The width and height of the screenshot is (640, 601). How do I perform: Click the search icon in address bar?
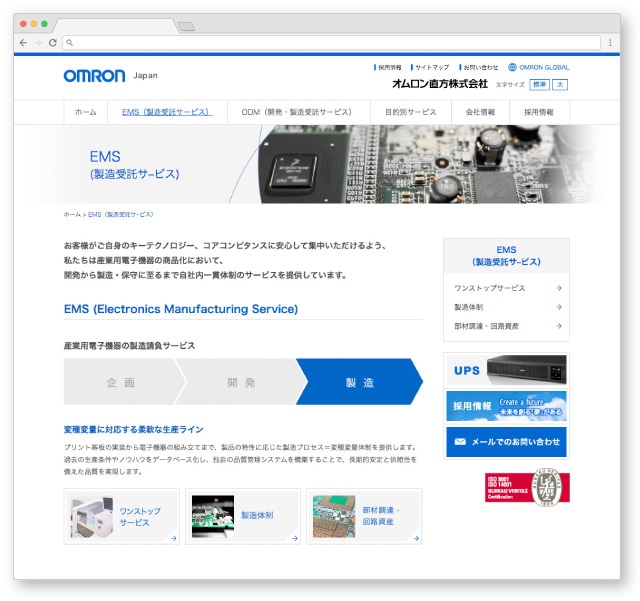pos(69,42)
